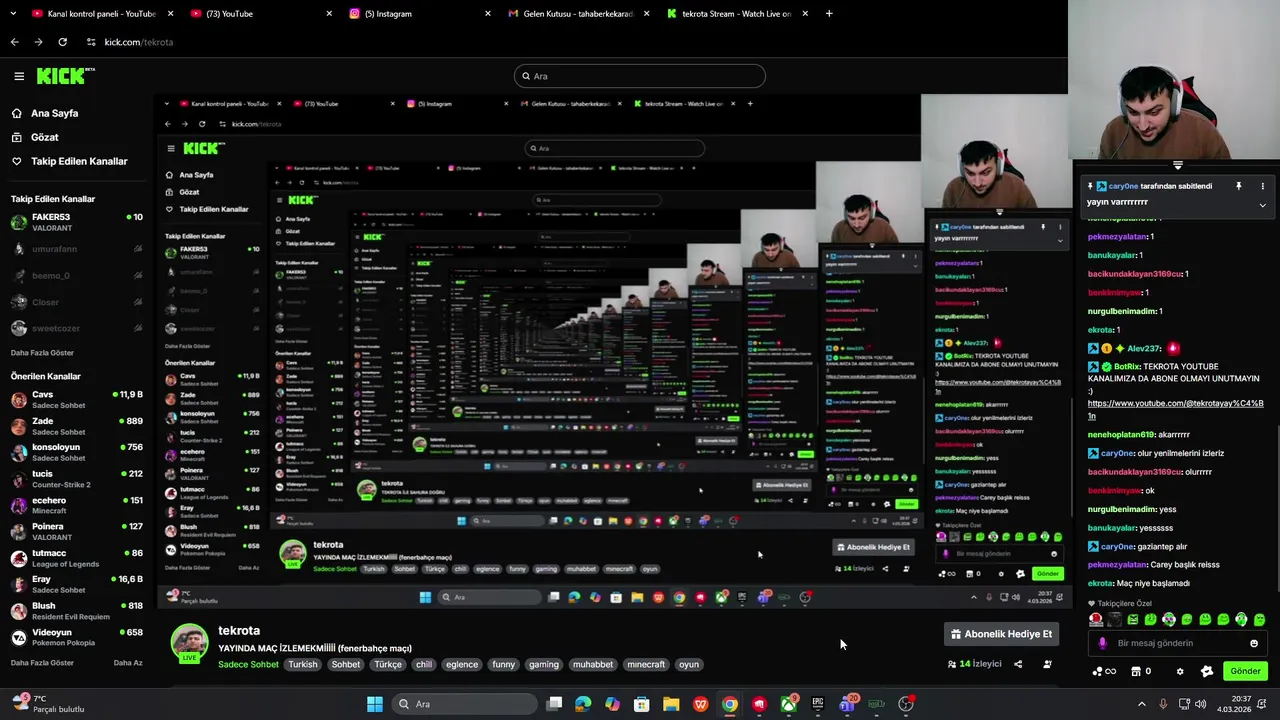This screenshot has width=1280, height=720.
Task: Click the kick.com/tekrota address bar
Action: click(139, 42)
